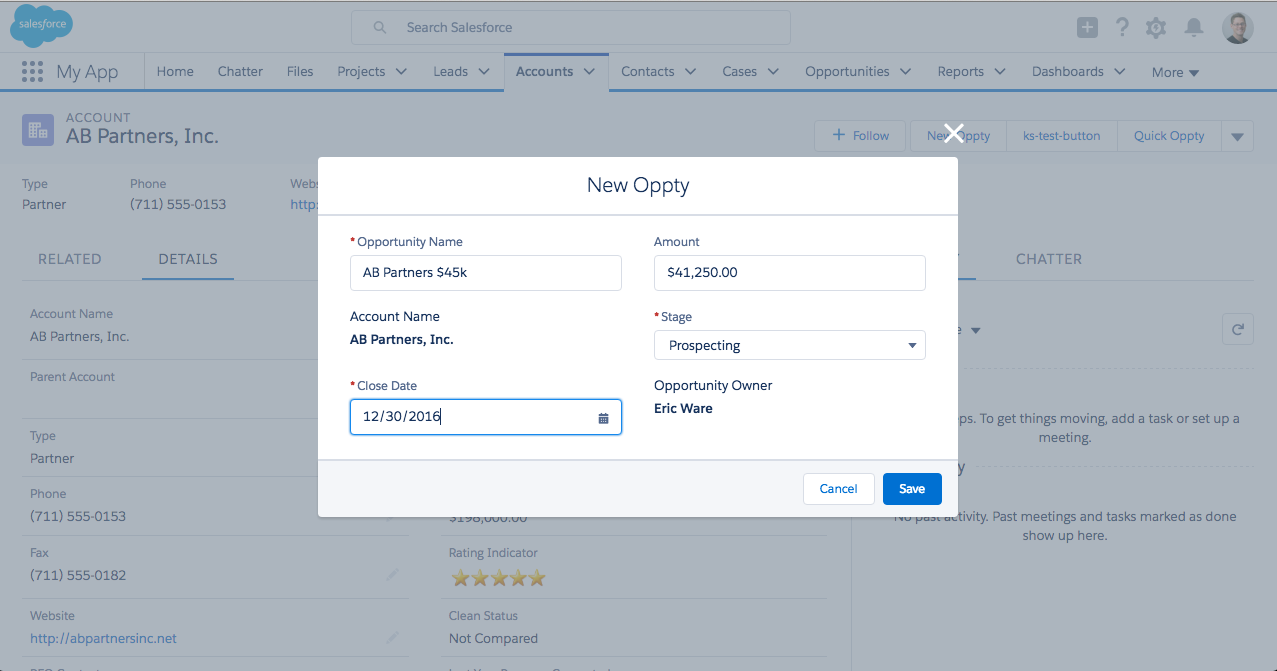
Task: Open the Chatter nav tab
Action: click(x=240, y=72)
